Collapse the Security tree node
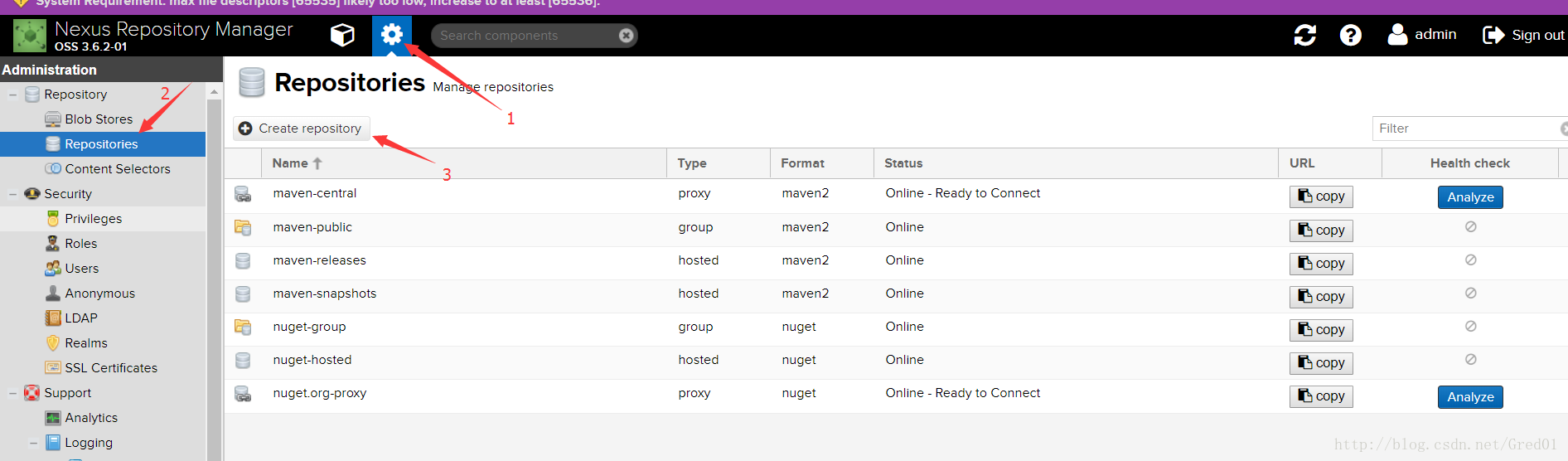The width and height of the screenshot is (1568, 461). [x=12, y=194]
